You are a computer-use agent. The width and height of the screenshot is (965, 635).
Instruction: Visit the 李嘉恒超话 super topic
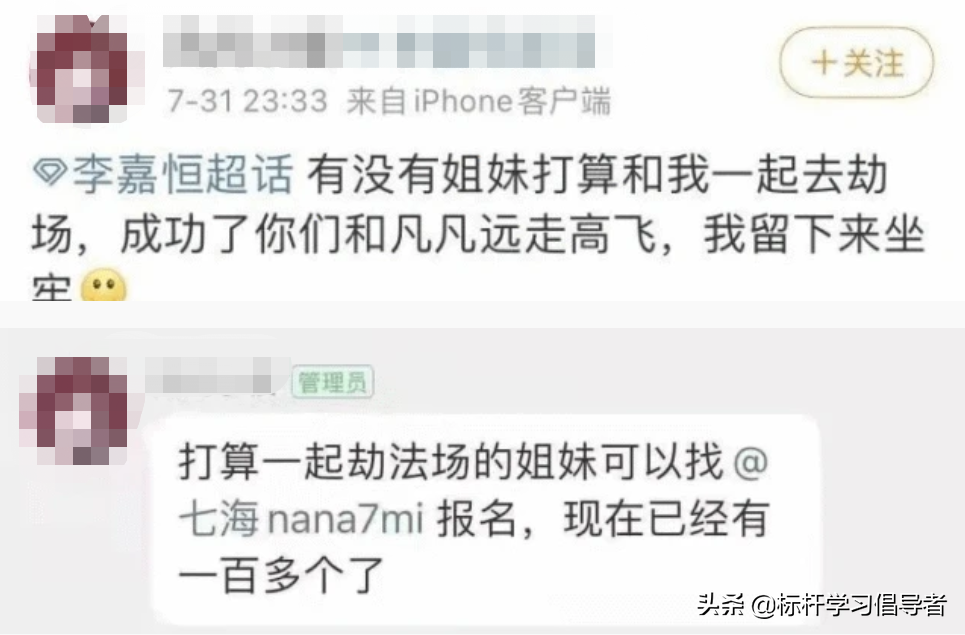pyautogui.click(x=182, y=174)
